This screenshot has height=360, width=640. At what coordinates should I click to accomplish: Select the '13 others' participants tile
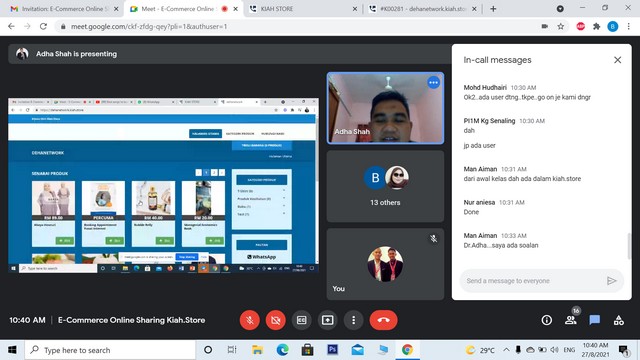pyautogui.click(x=385, y=186)
